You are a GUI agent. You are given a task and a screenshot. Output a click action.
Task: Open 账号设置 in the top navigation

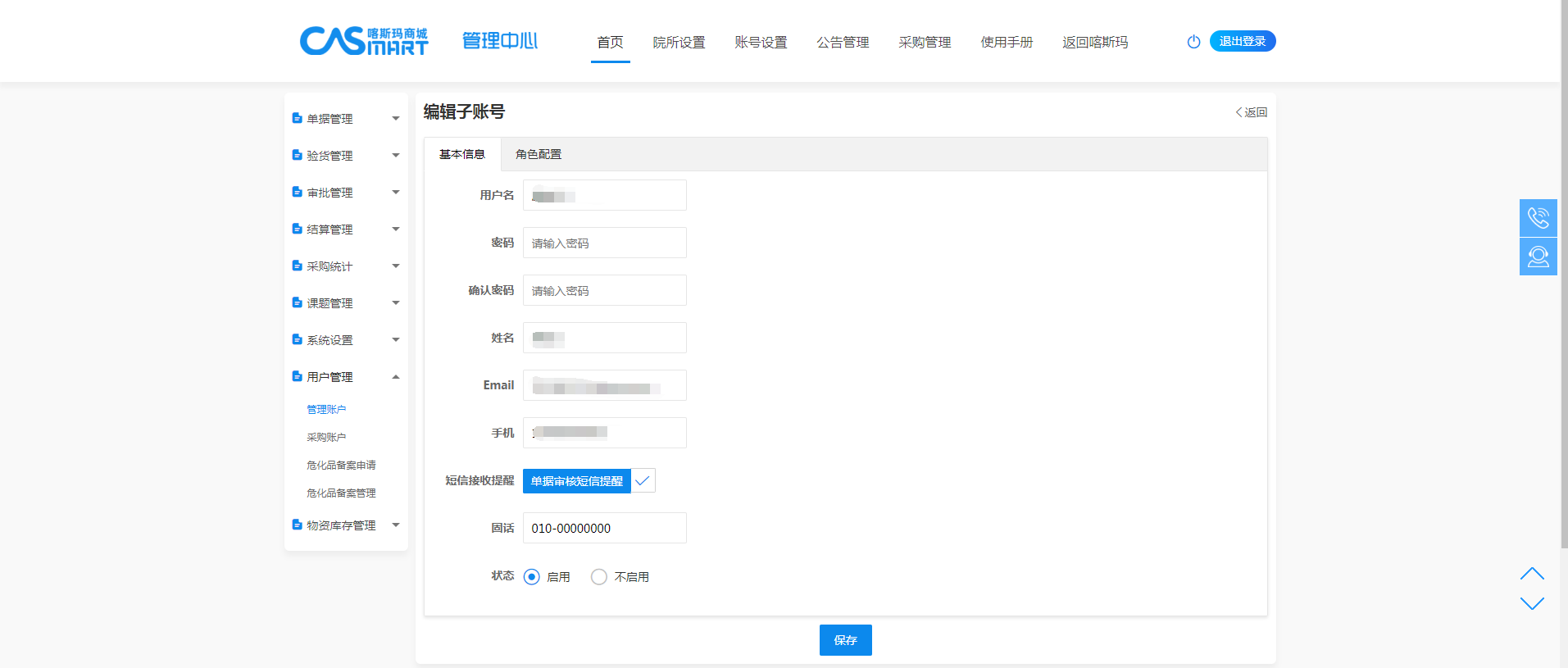click(x=761, y=43)
